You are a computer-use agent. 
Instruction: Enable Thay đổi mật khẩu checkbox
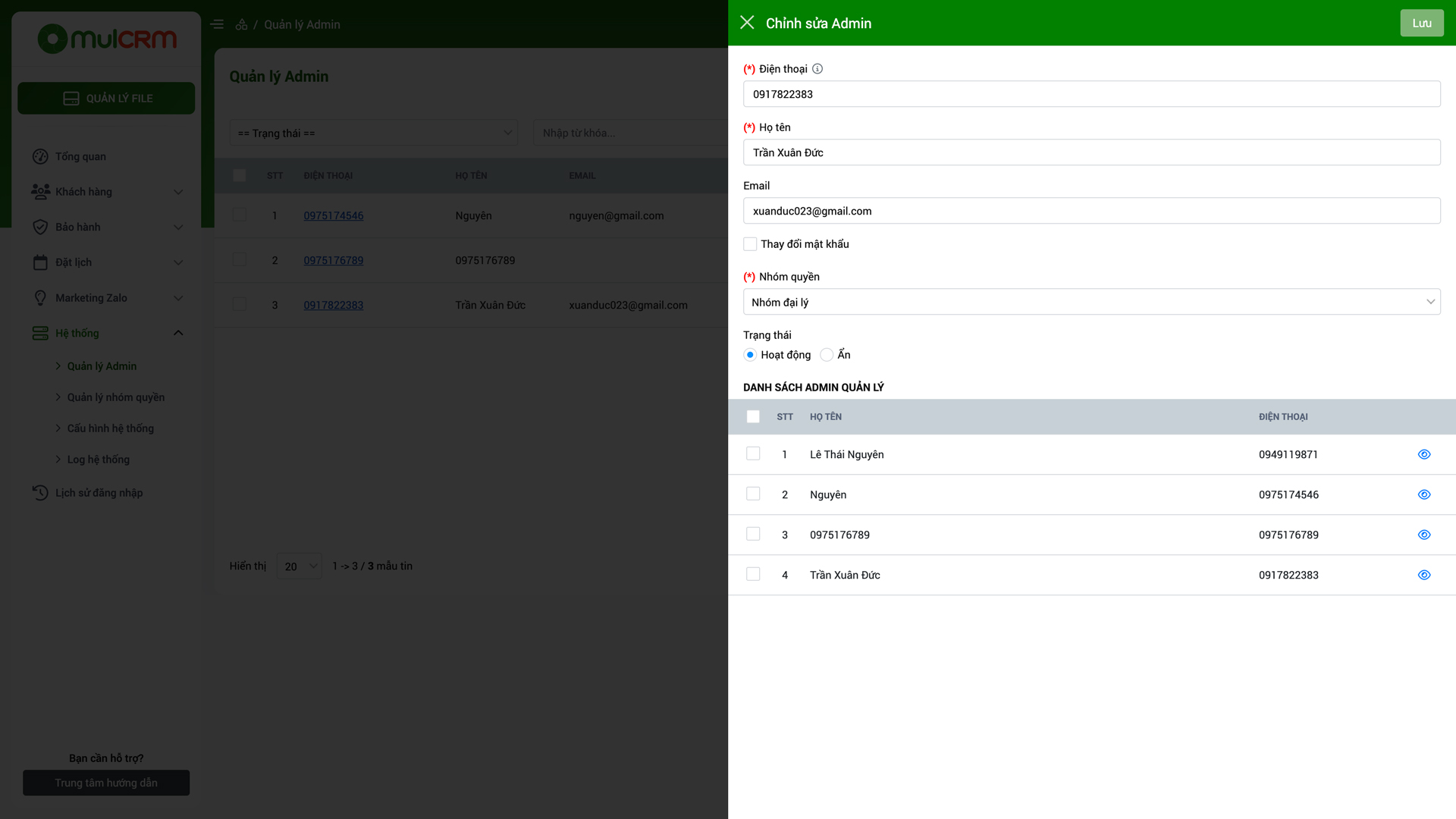pyautogui.click(x=750, y=244)
